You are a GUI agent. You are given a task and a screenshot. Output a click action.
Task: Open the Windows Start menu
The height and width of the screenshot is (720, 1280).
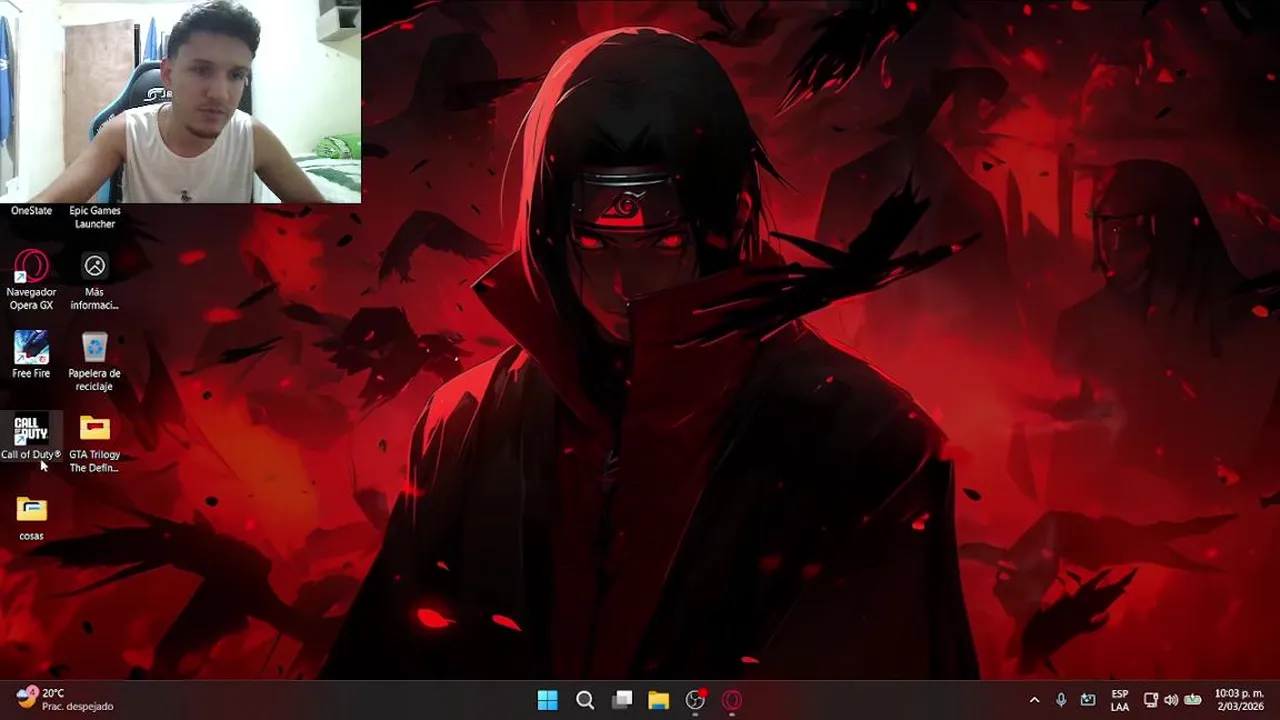548,700
